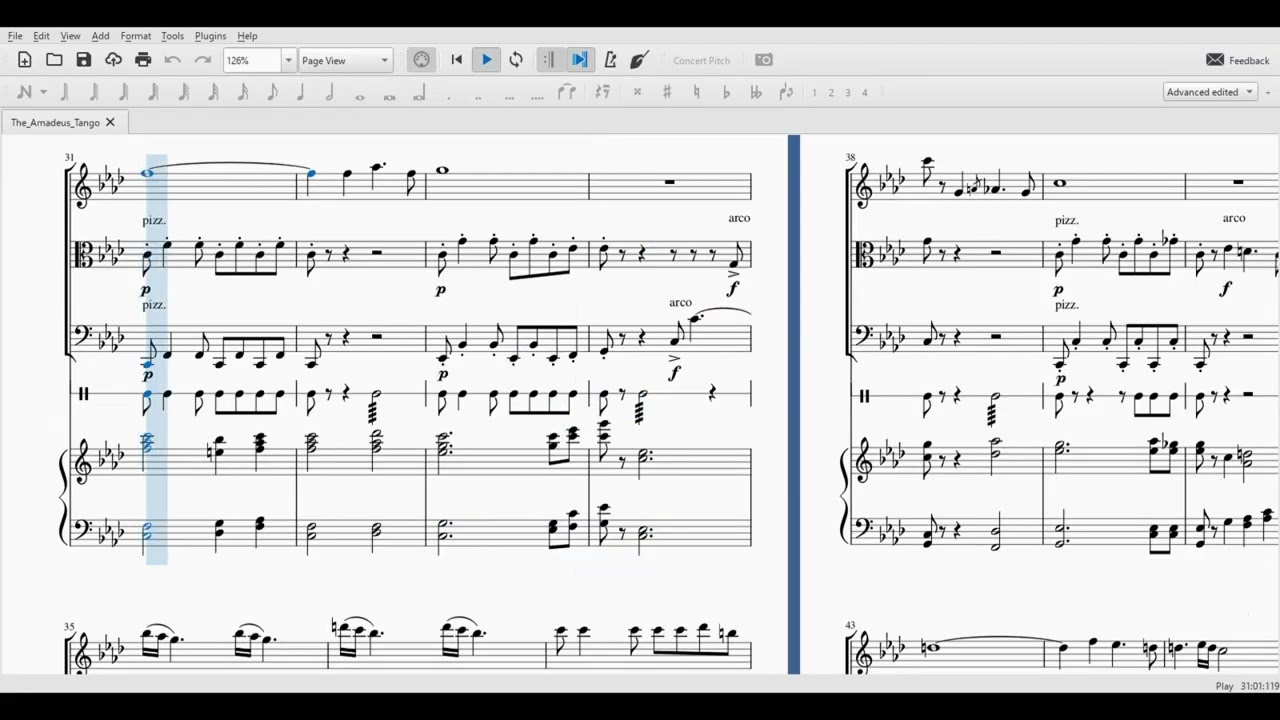The height and width of the screenshot is (720, 1280).
Task: Select voice 1
Action: (814, 92)
